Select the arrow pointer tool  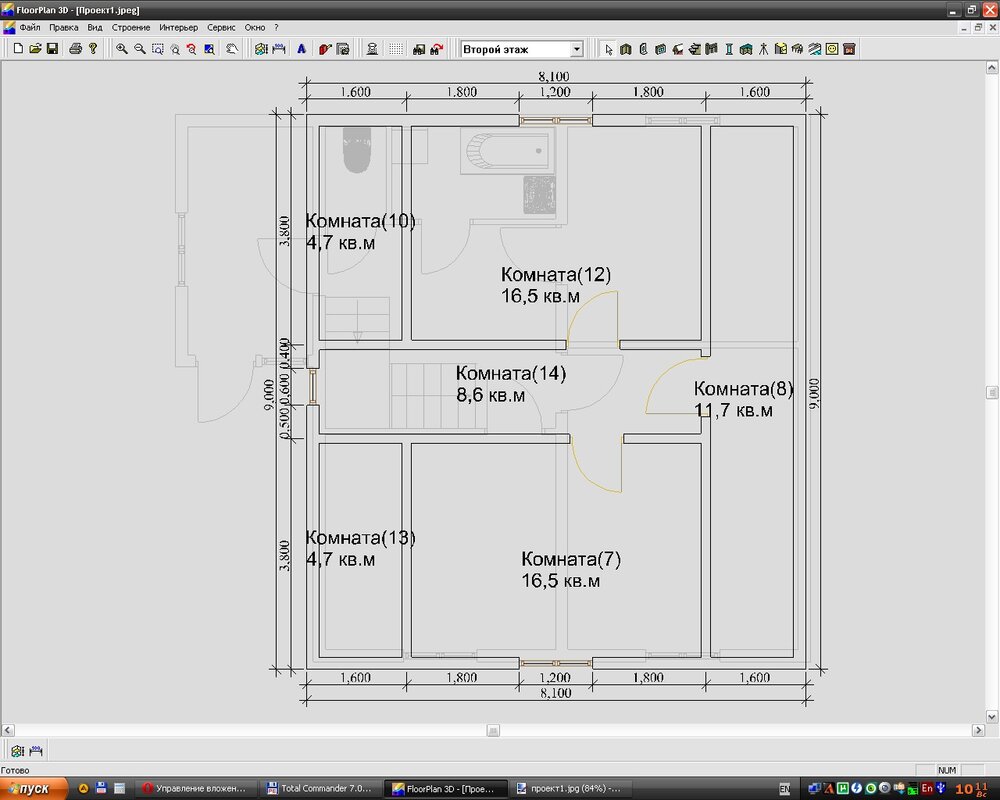608,49
